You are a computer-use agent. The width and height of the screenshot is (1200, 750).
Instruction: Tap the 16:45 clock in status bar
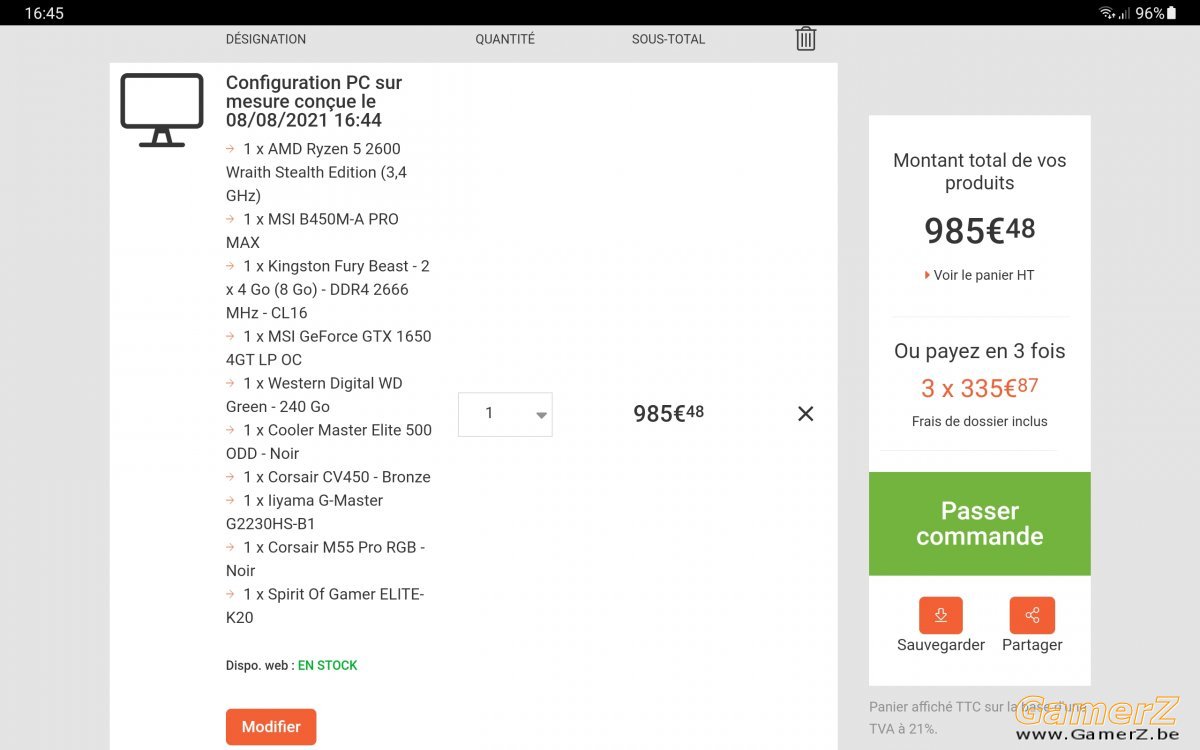44,13
